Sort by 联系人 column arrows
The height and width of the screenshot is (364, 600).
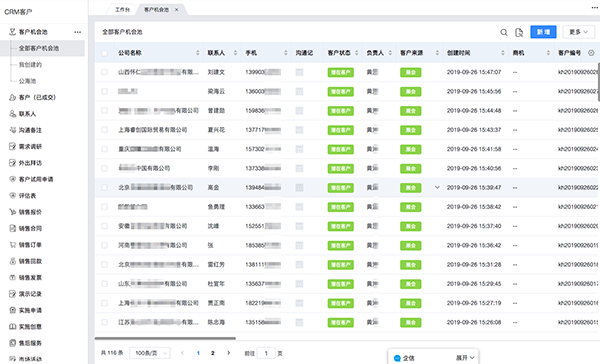tap(235, 53)
